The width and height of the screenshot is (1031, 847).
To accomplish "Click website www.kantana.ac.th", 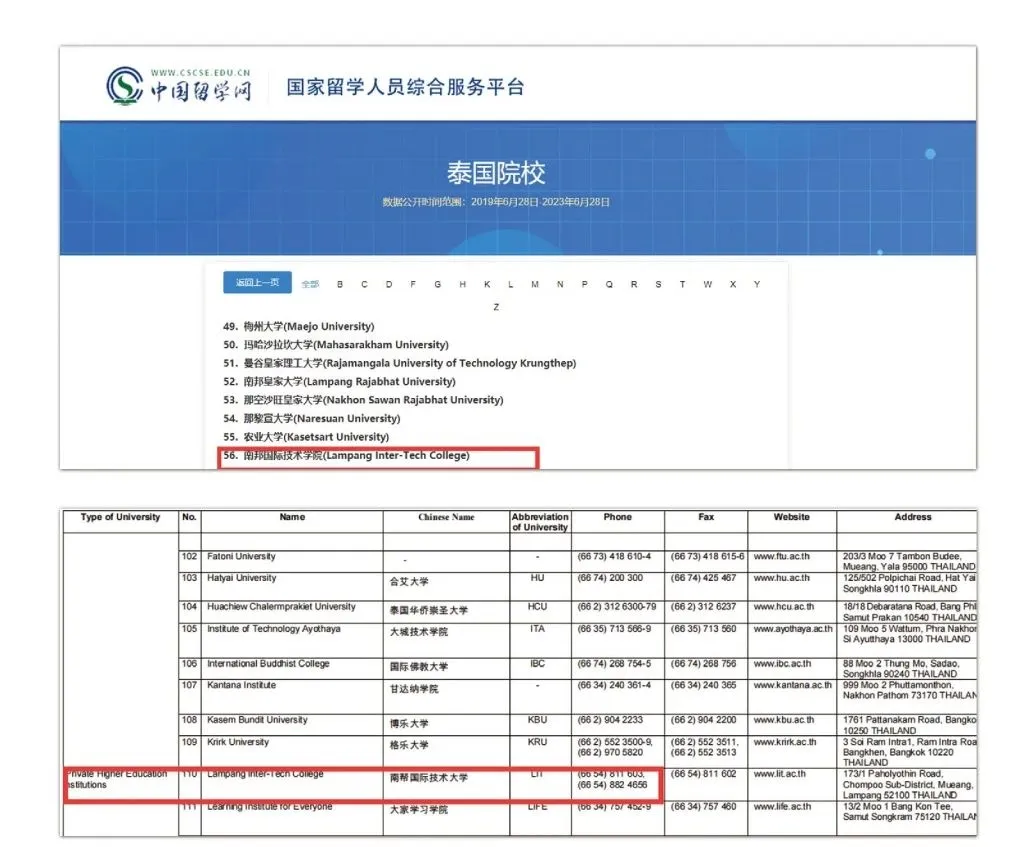I will click(x=792, y=685).
